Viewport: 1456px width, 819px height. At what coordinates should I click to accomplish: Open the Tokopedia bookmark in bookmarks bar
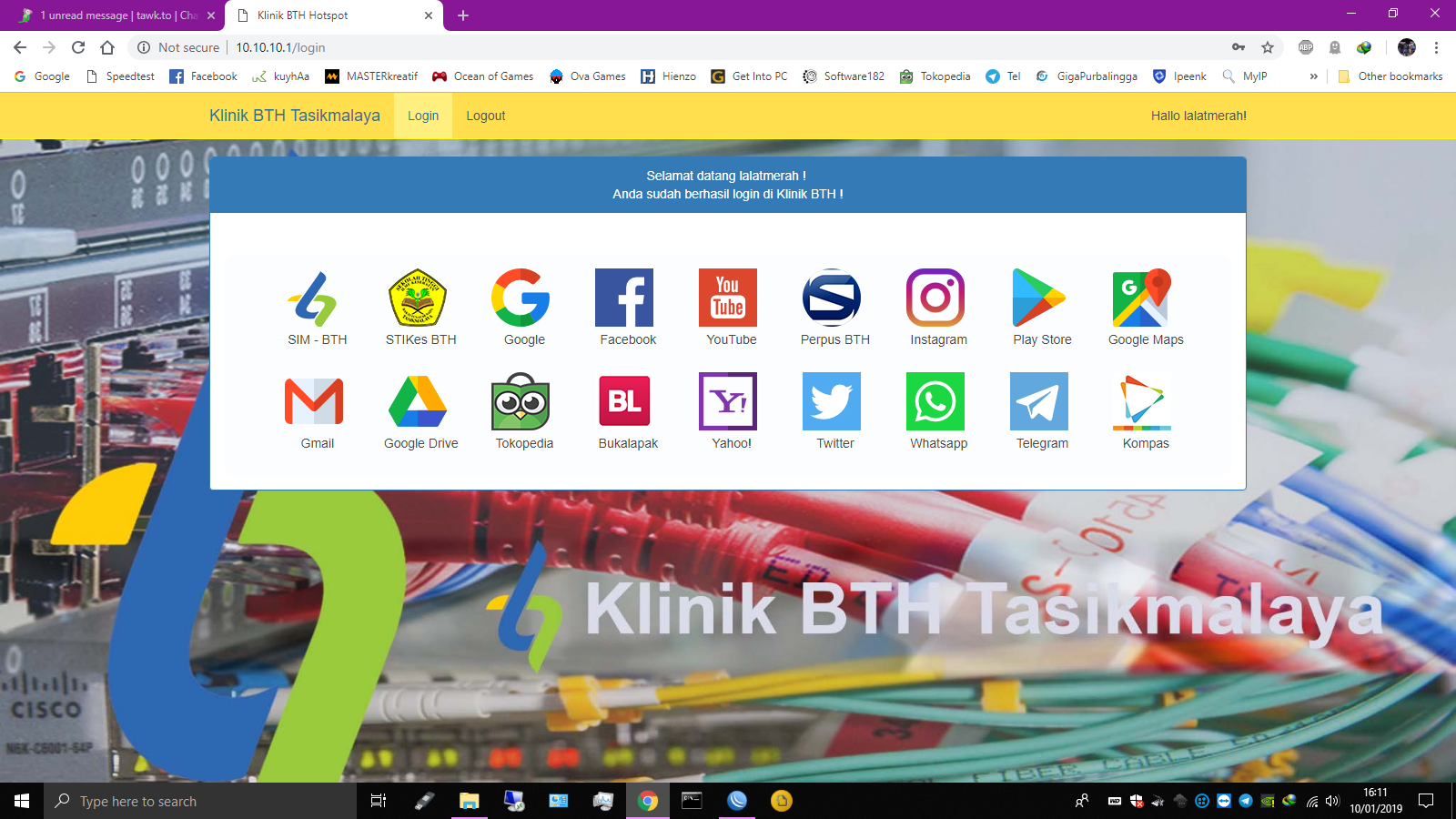935,76
